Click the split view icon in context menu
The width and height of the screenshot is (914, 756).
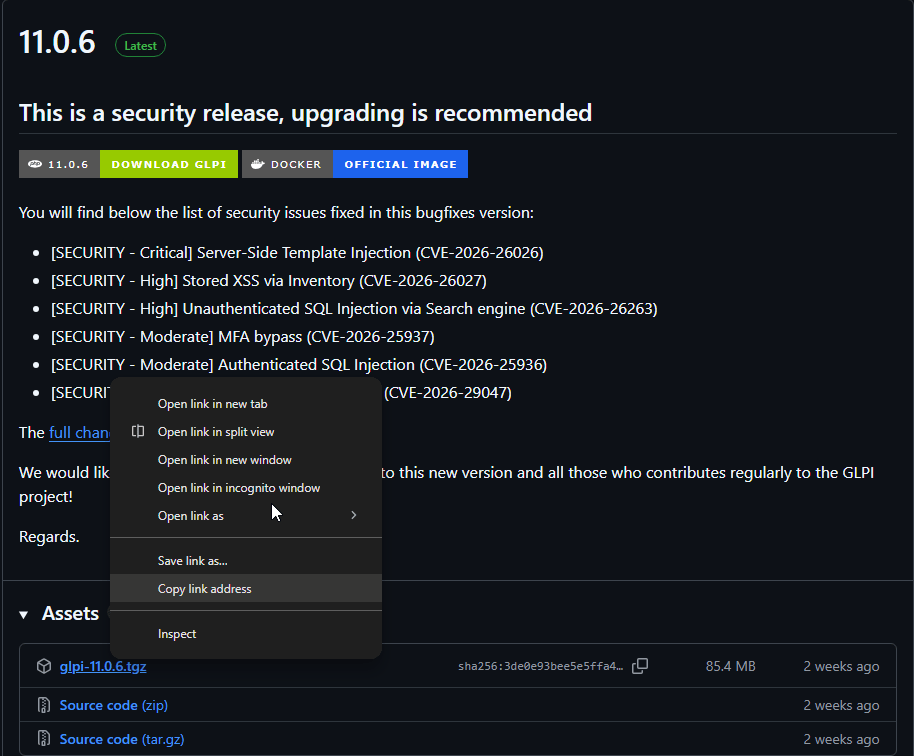coord(138,432)
